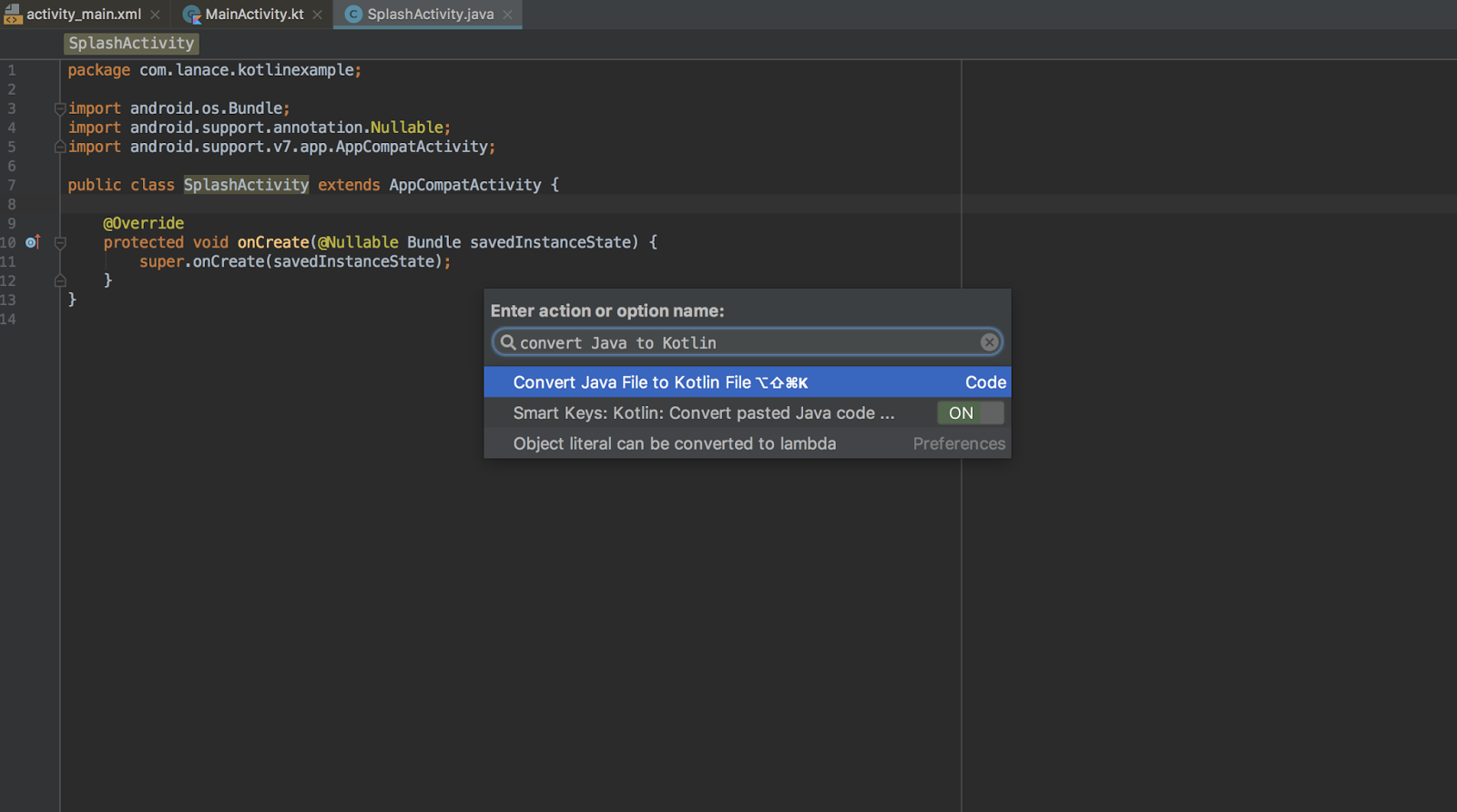
Task: Click the override gutter icon beside onCreate
Action: (x=33, y=242)
